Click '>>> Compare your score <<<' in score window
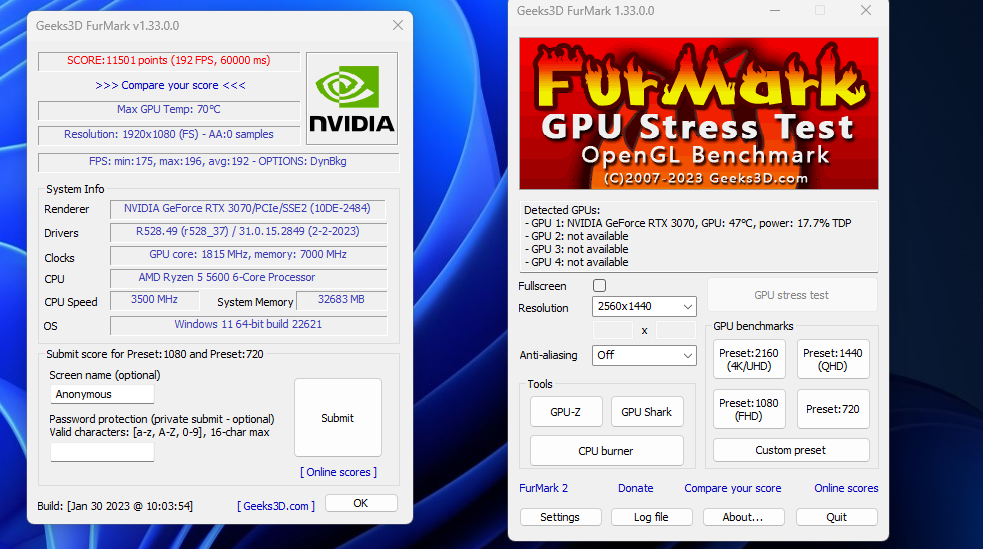 click(x=170, y=85)
